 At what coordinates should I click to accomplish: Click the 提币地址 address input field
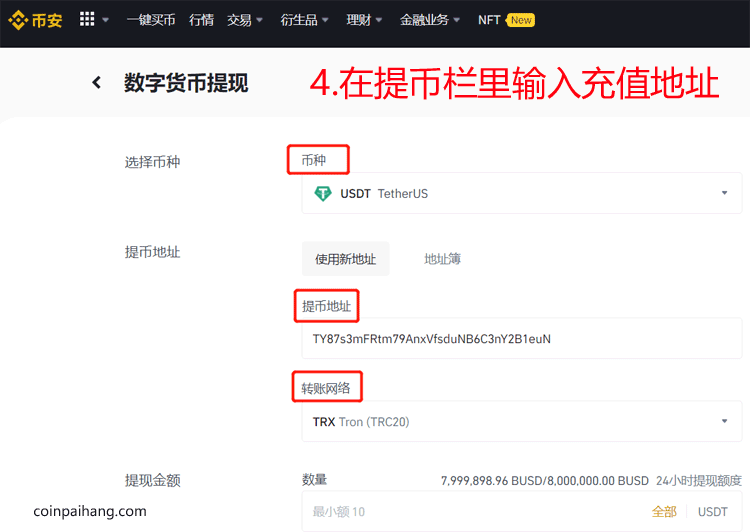[x=520, y=339]
